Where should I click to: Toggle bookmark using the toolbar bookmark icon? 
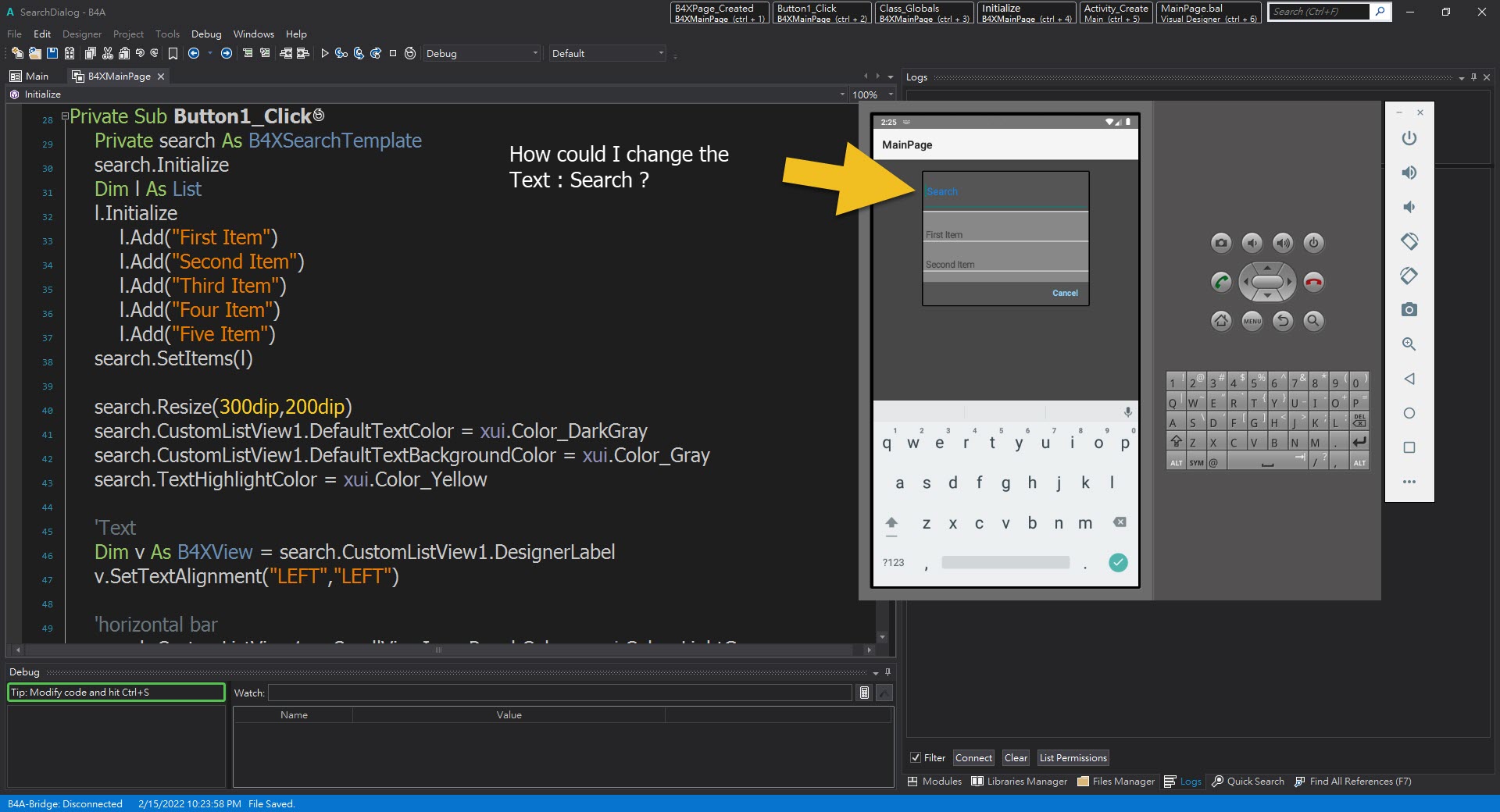point(173,53)
